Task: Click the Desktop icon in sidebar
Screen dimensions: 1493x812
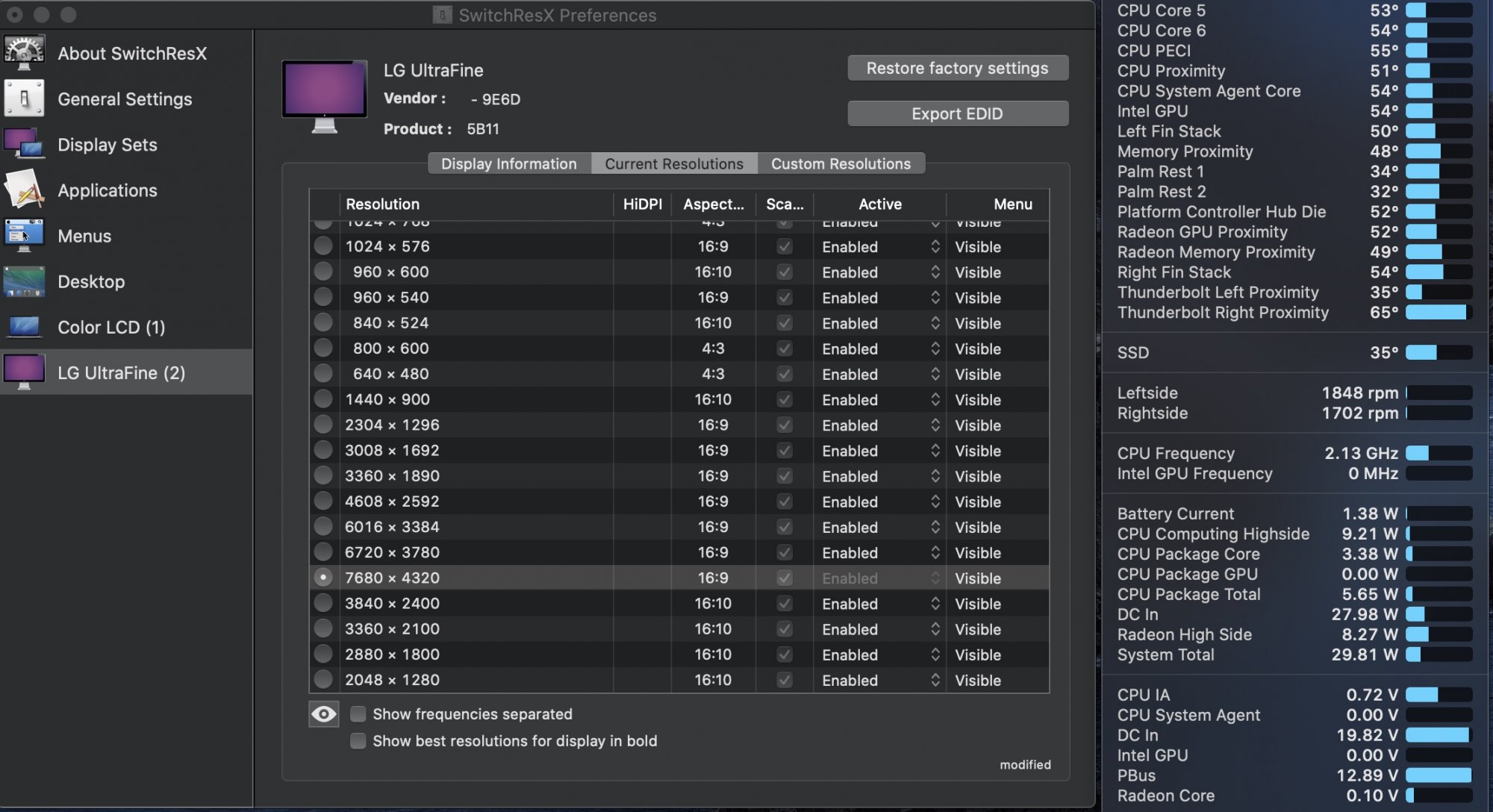Action: (x=24, y=281)
